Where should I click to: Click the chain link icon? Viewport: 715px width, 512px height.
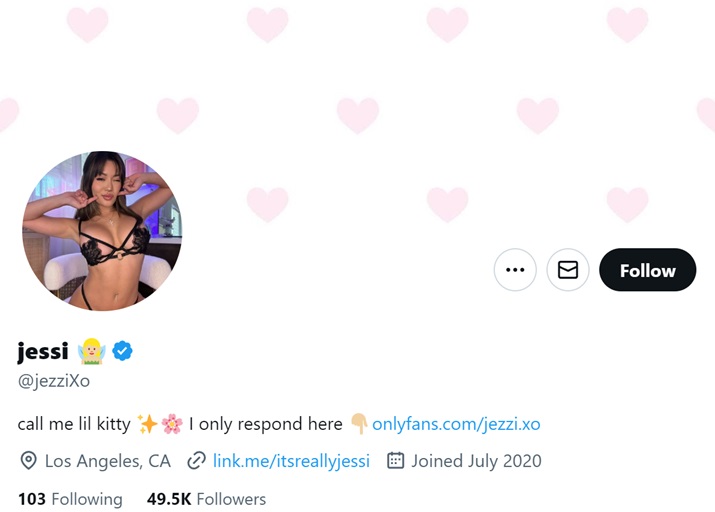pyautogui.click(x=196, y=461)
